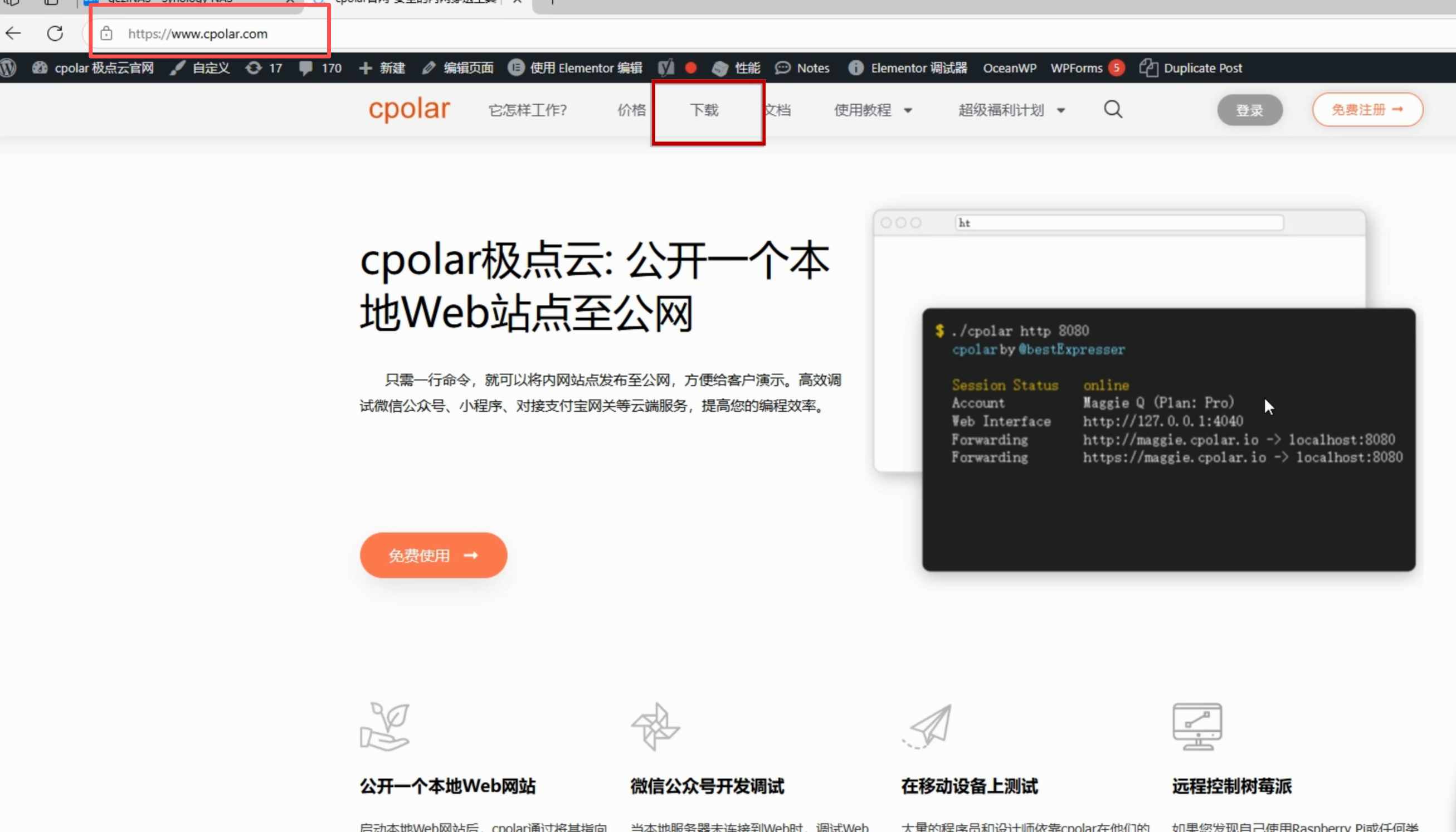Screen dimensions: 1456x832
Task: Click the 免费注册 signup button
Action: pos(1367,109)
